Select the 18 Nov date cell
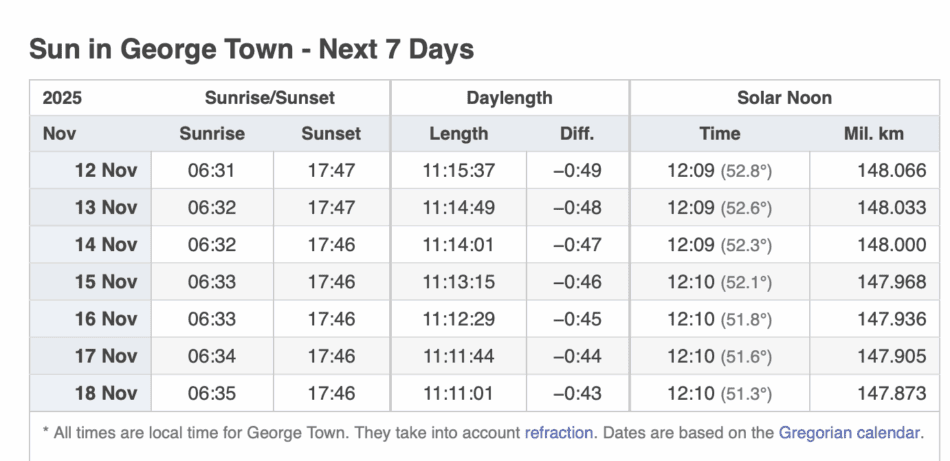Image resolution: width=950 pixels, height=461 pixels. [x=105, y=393]
